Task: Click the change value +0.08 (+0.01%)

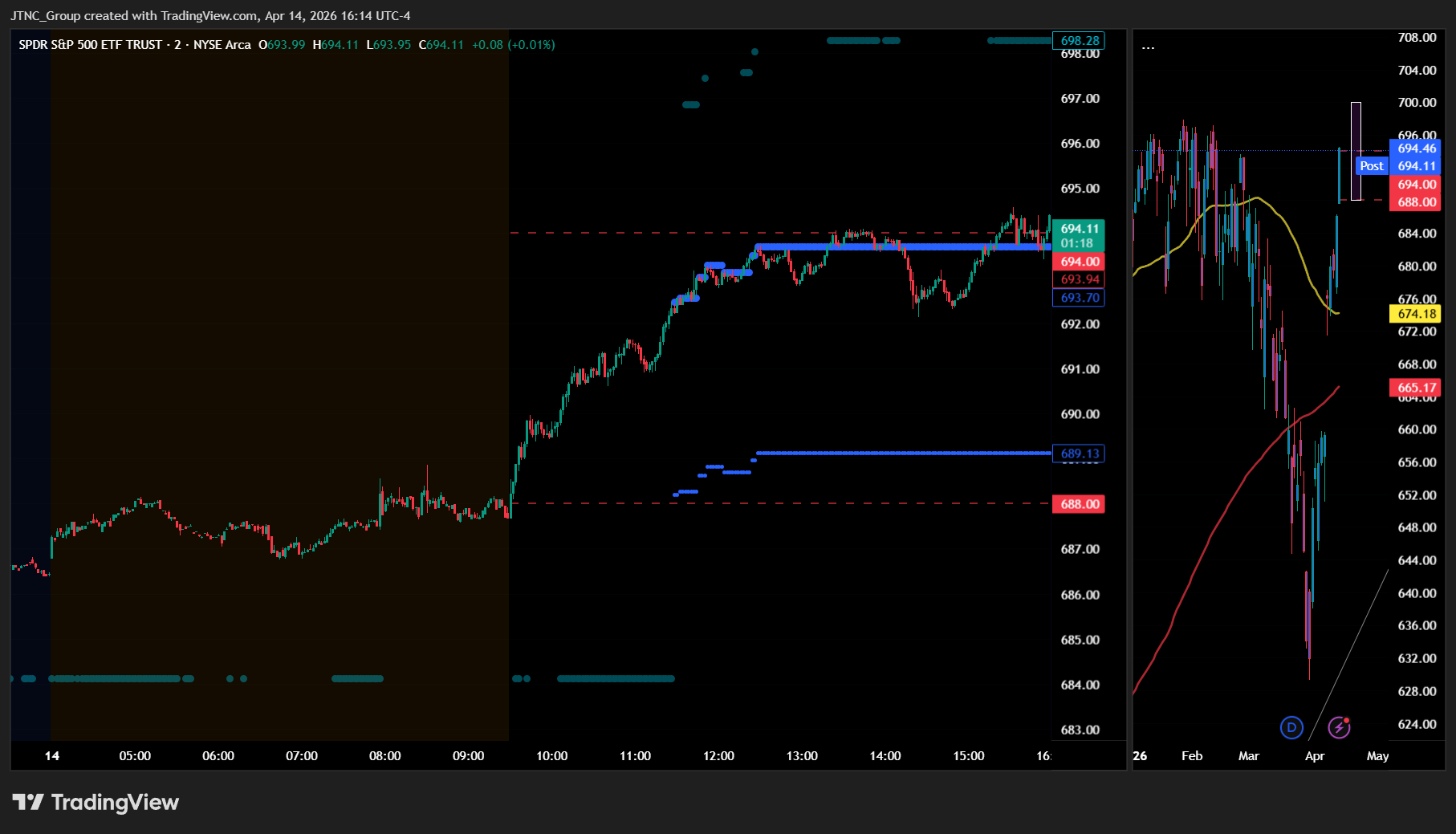Action: tap(514, 45)
